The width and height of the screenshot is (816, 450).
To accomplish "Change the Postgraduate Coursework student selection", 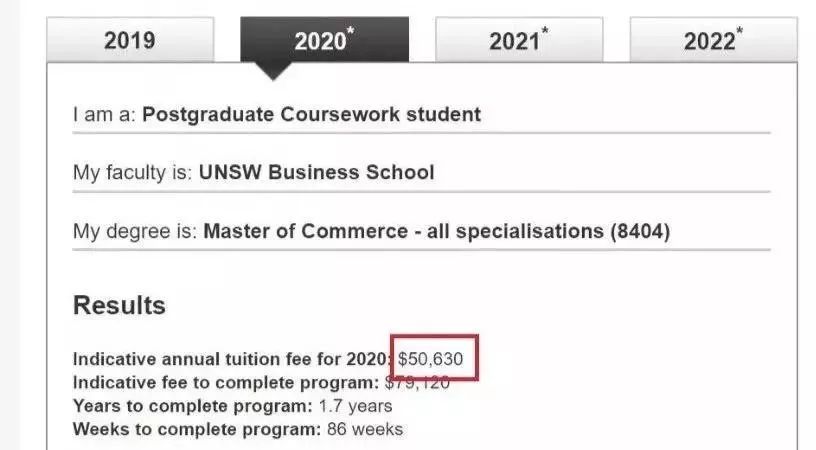I will pos(311,114).
